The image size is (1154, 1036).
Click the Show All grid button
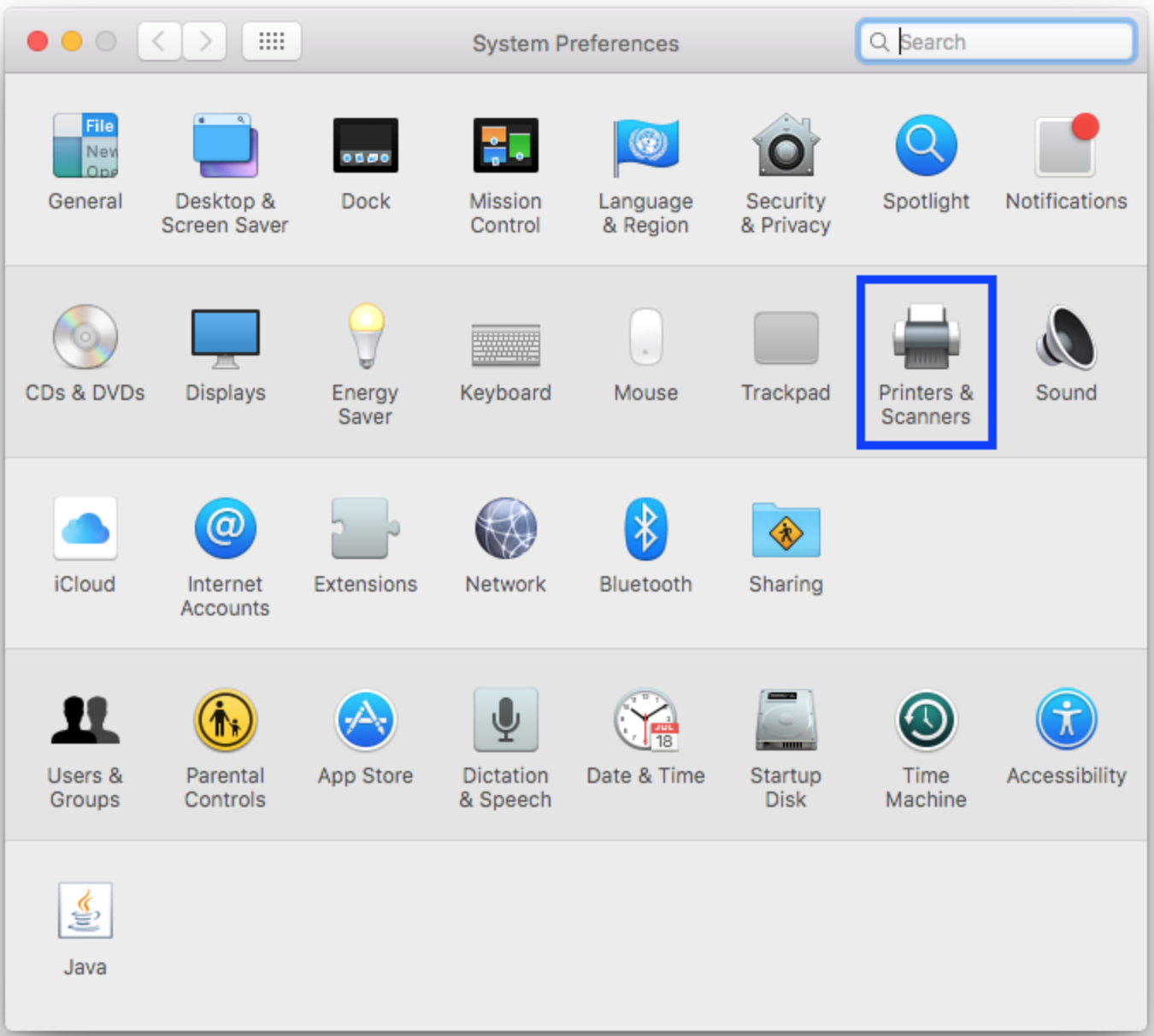272,41
